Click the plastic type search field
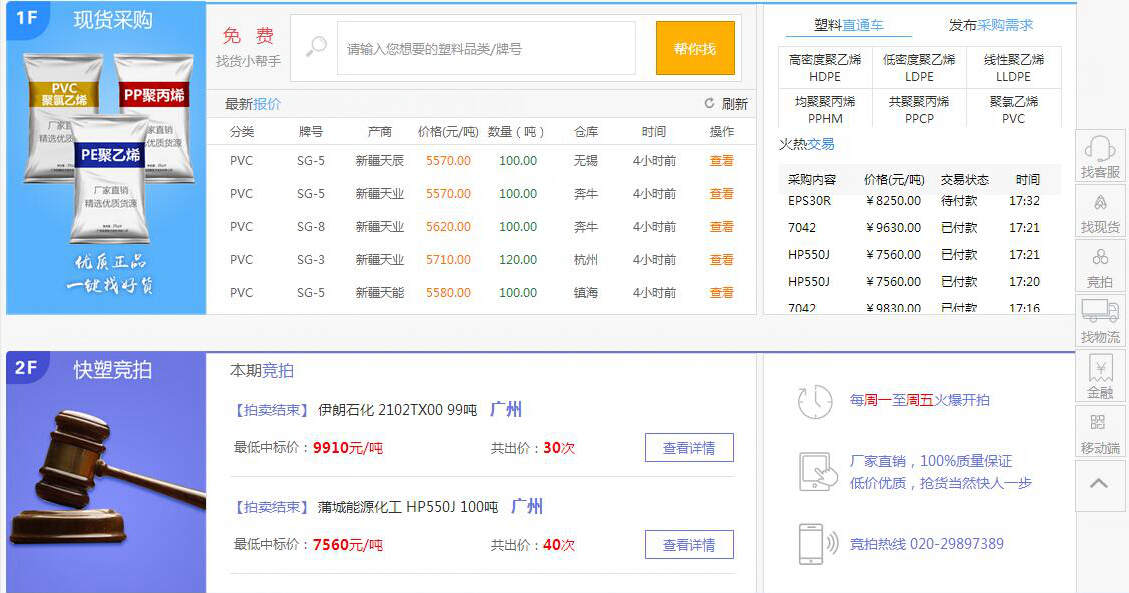This screenshot has height=593, width=1129. [486, 48]
